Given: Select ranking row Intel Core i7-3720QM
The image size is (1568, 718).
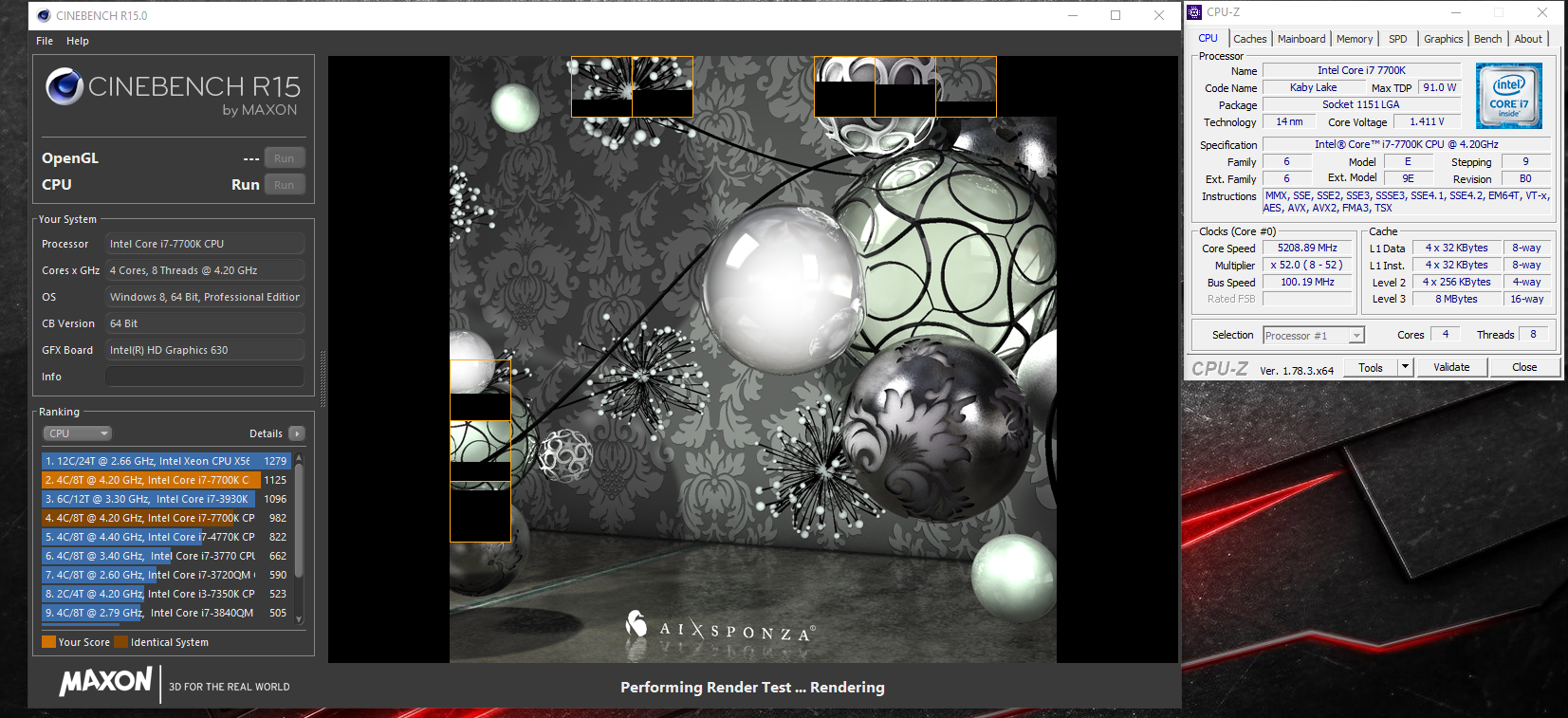Looking at the screenshot, I should [x=166, y=575].
